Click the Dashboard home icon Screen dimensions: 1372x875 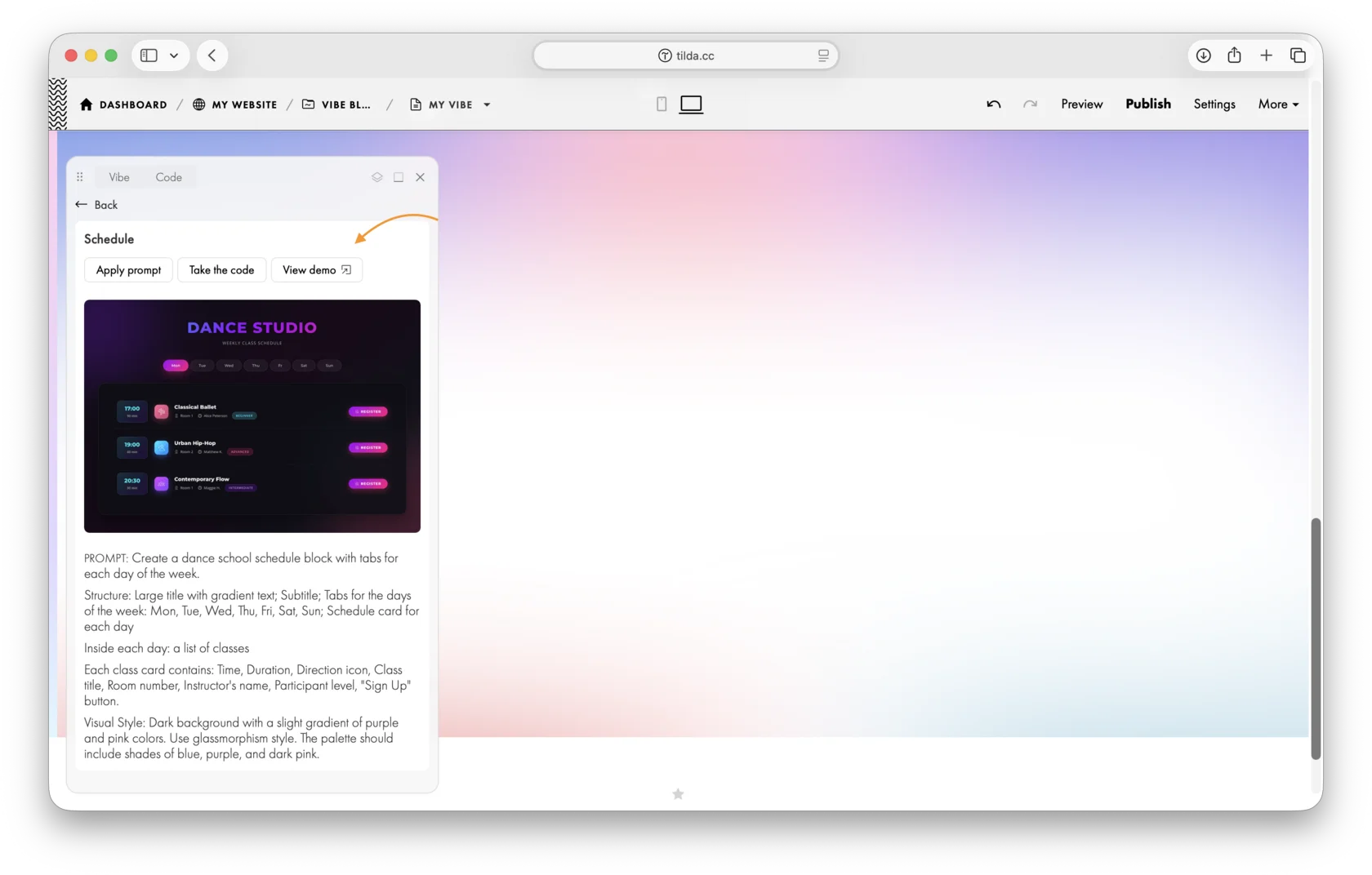(x=87, y=104)
